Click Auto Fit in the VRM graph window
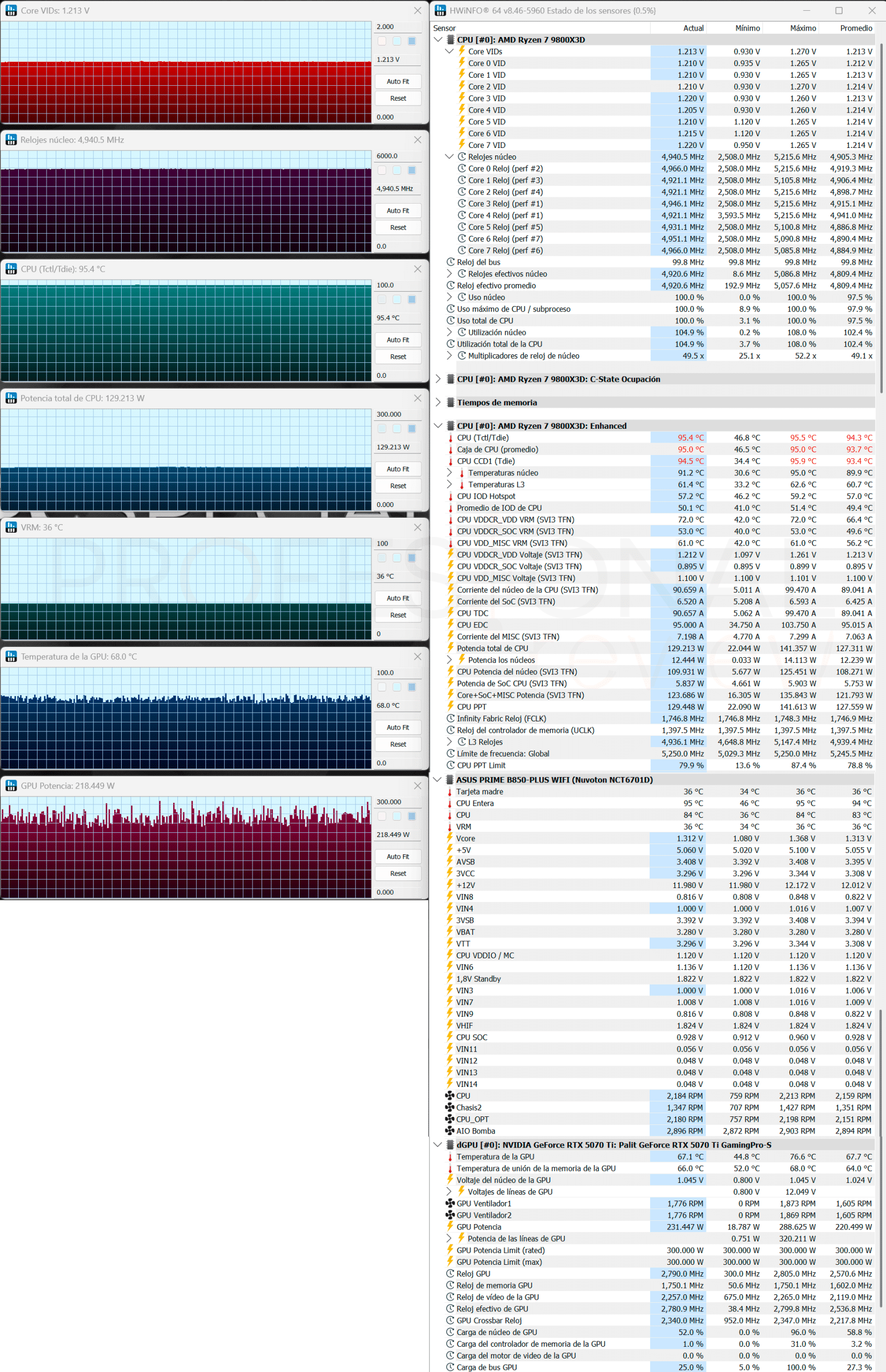 [x=398, y=598]
